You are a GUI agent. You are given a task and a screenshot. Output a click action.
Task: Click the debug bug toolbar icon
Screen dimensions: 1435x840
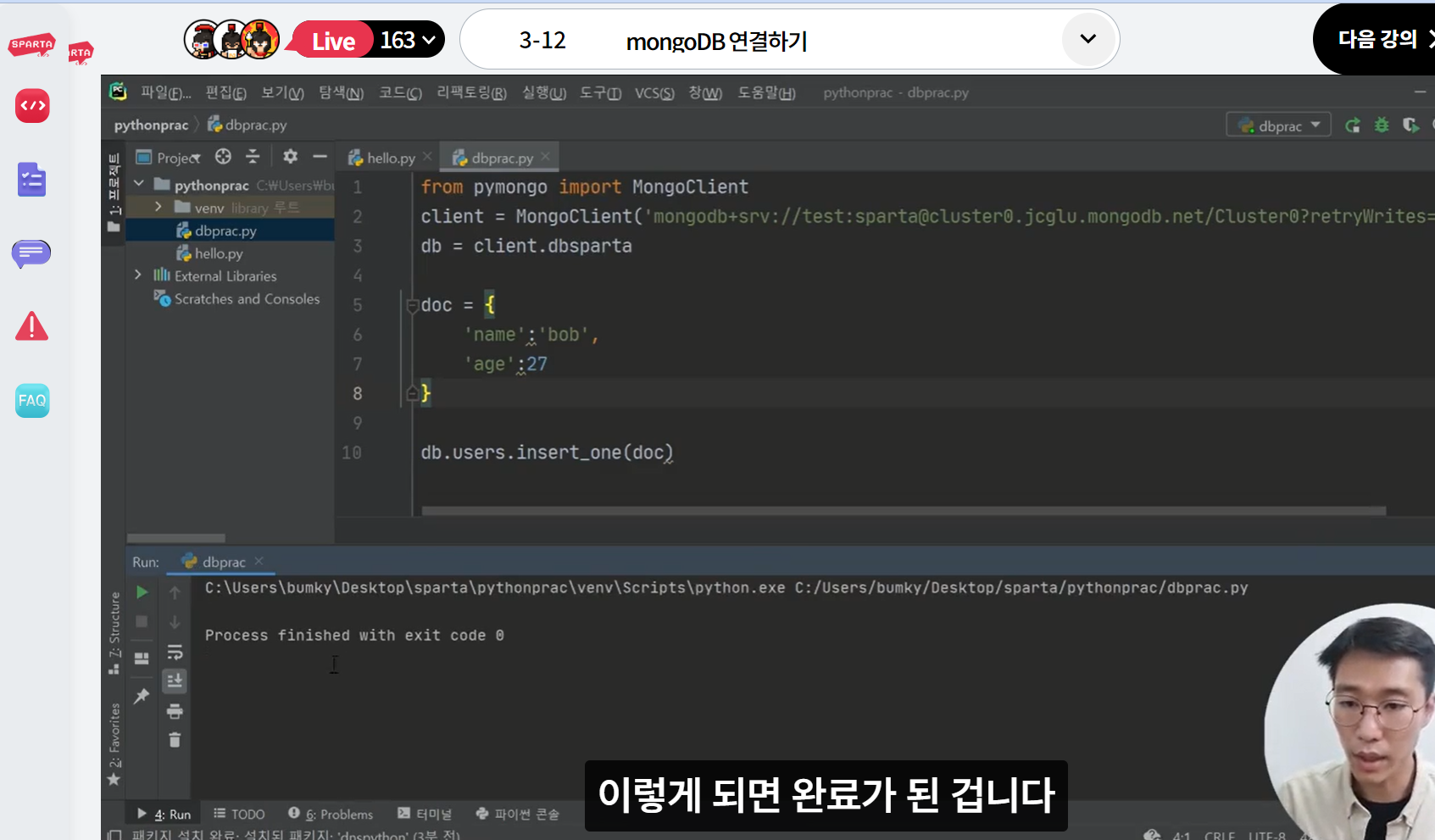[1382, 125]
